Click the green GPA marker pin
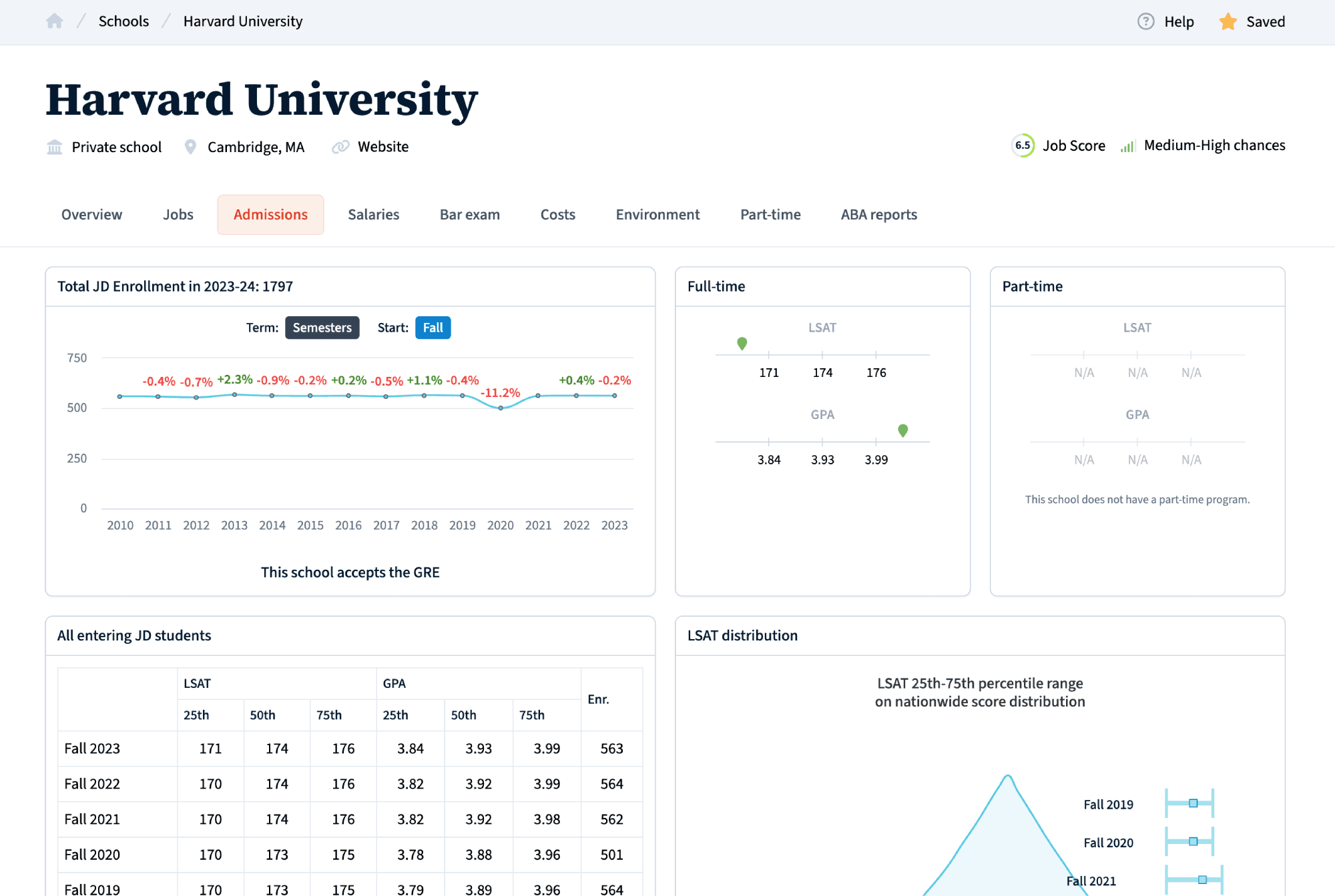Image resolution: width=1335 pixels, height=896 pixels. coord(902,431)
